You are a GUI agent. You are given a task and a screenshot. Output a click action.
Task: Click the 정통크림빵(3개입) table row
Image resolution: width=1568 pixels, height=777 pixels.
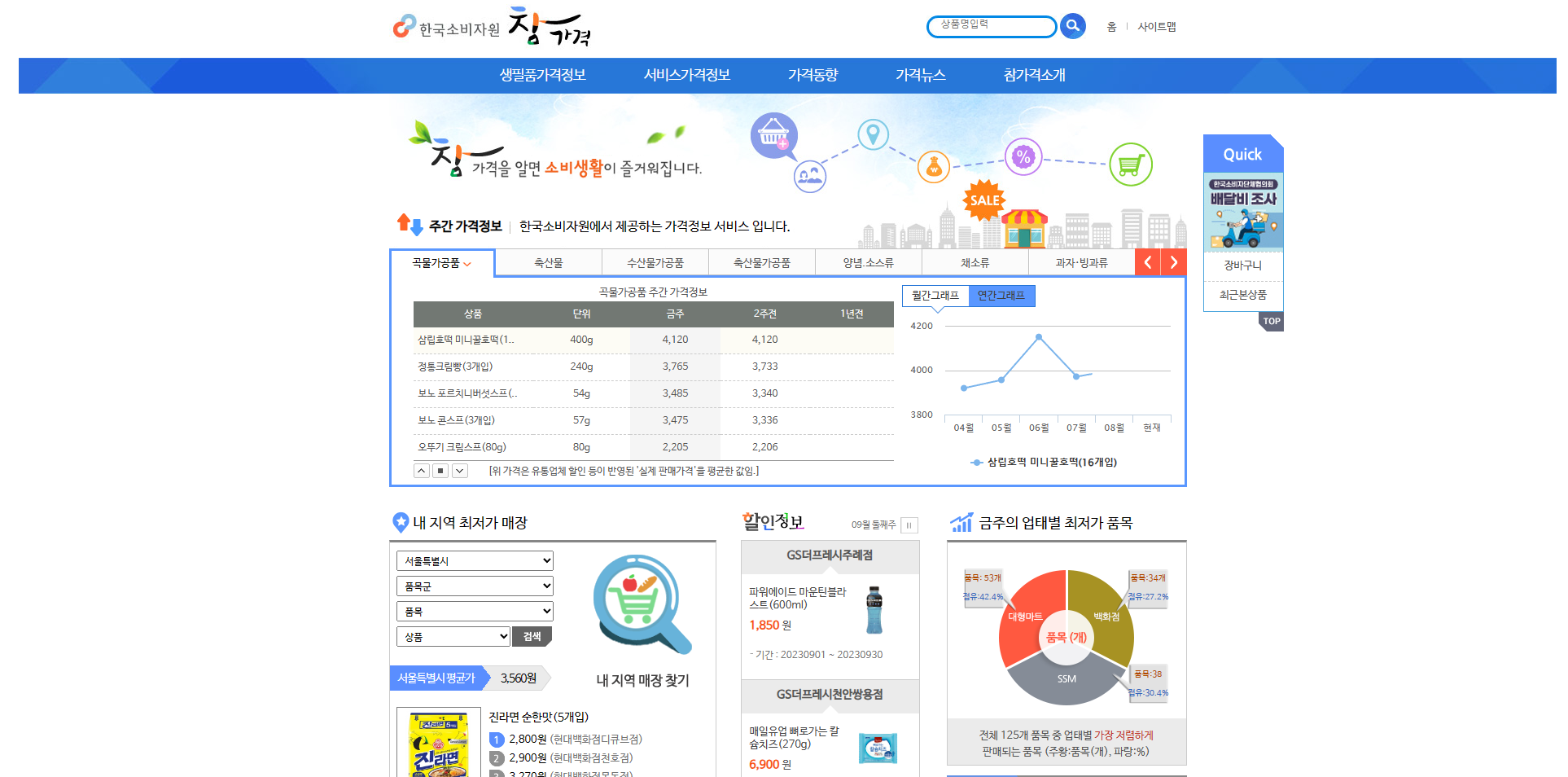point(654,367)
